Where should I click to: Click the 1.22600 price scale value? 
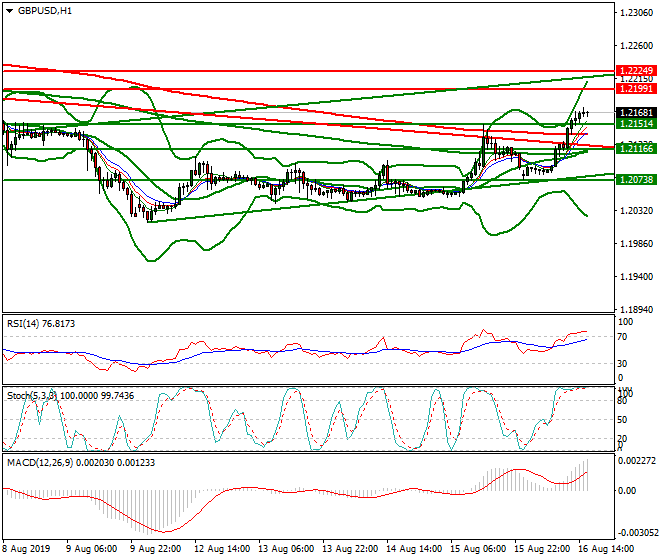pyautogui.click(x=636, y=45)
